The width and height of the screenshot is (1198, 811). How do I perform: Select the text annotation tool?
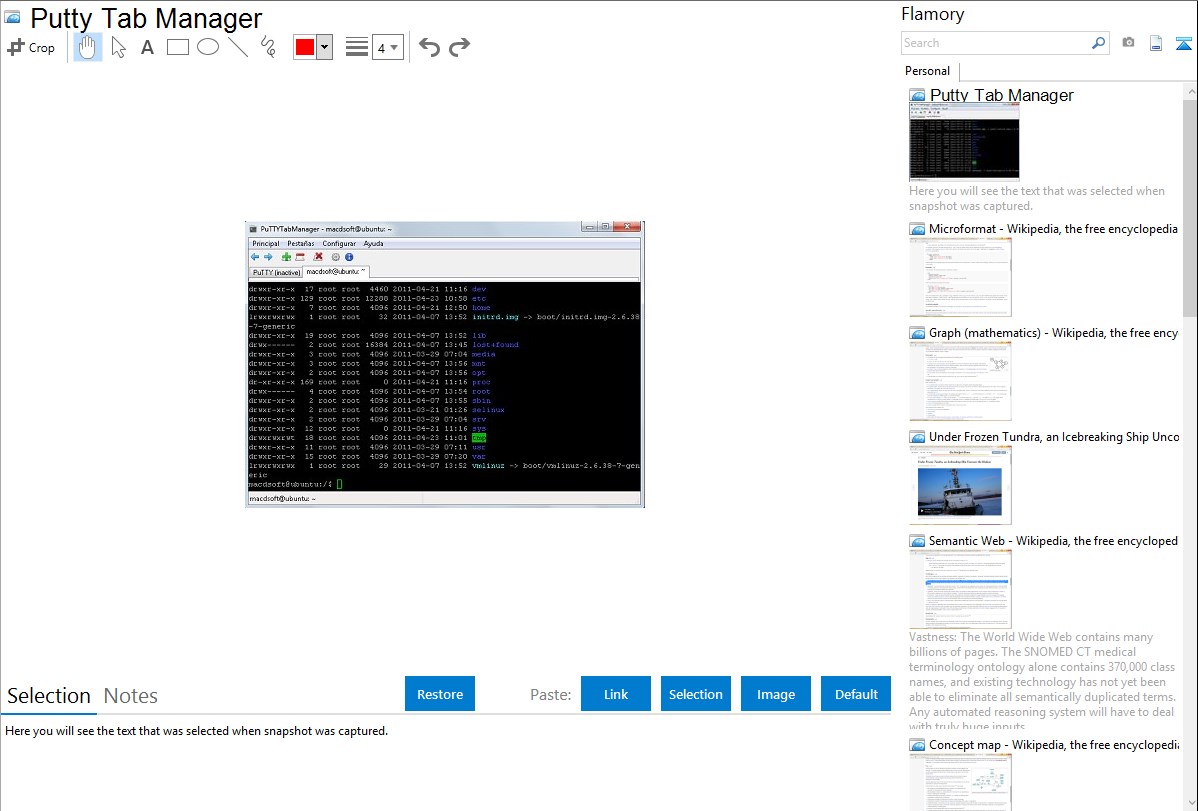pyautogui.click(x=147, y=47)
